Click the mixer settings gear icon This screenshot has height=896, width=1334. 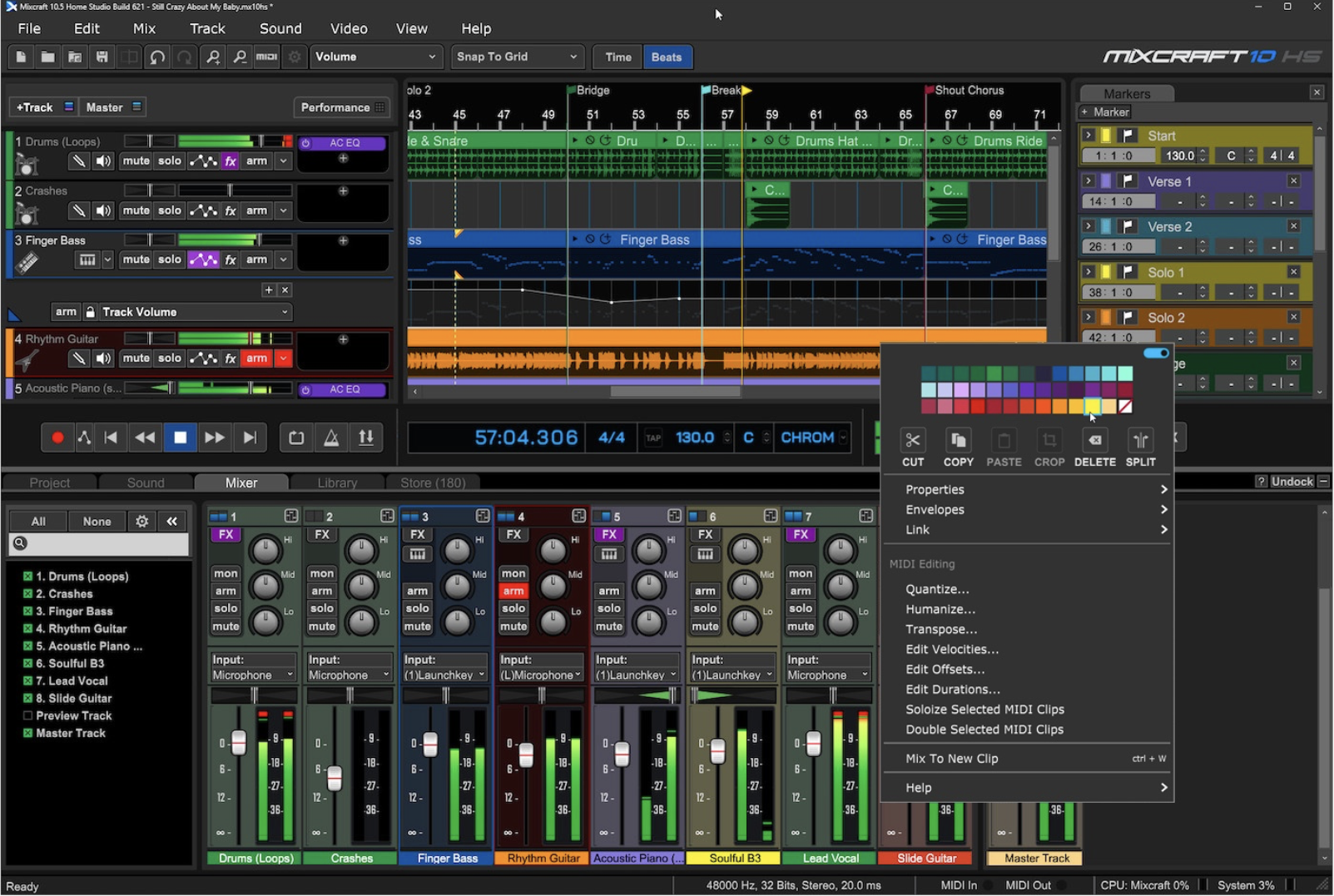pos(142,521)
